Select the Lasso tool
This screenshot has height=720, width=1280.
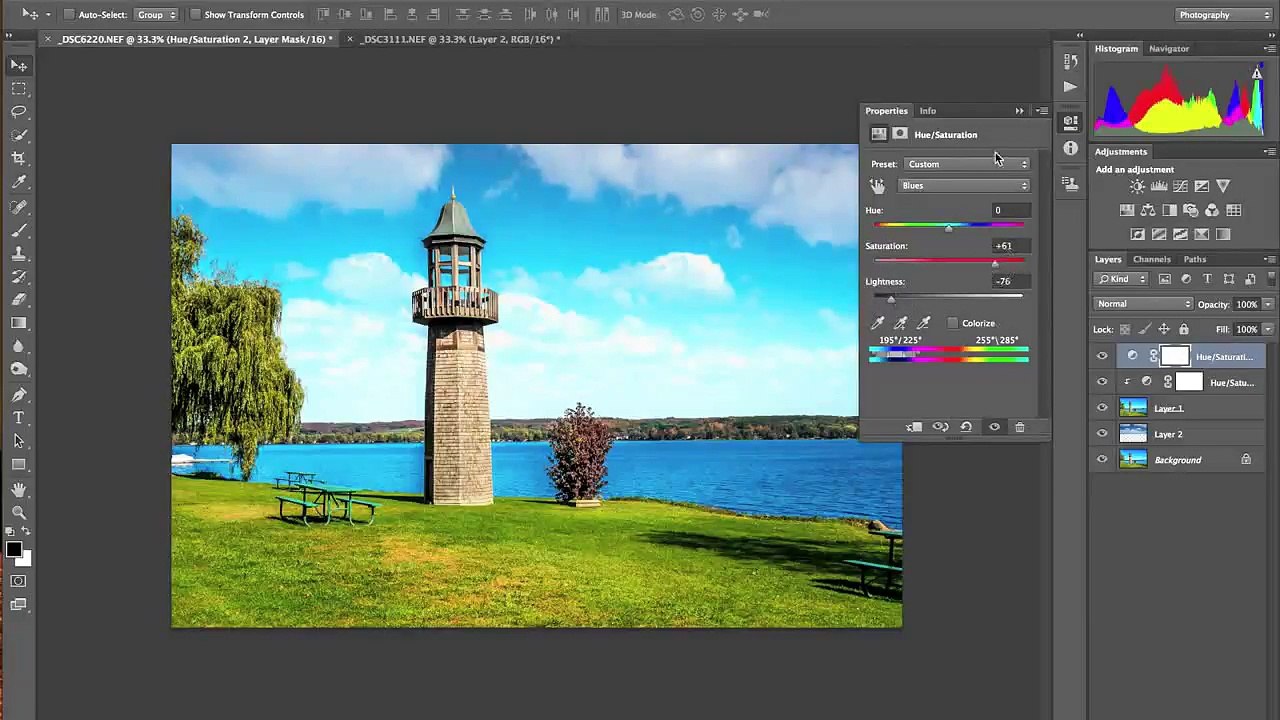19,112
